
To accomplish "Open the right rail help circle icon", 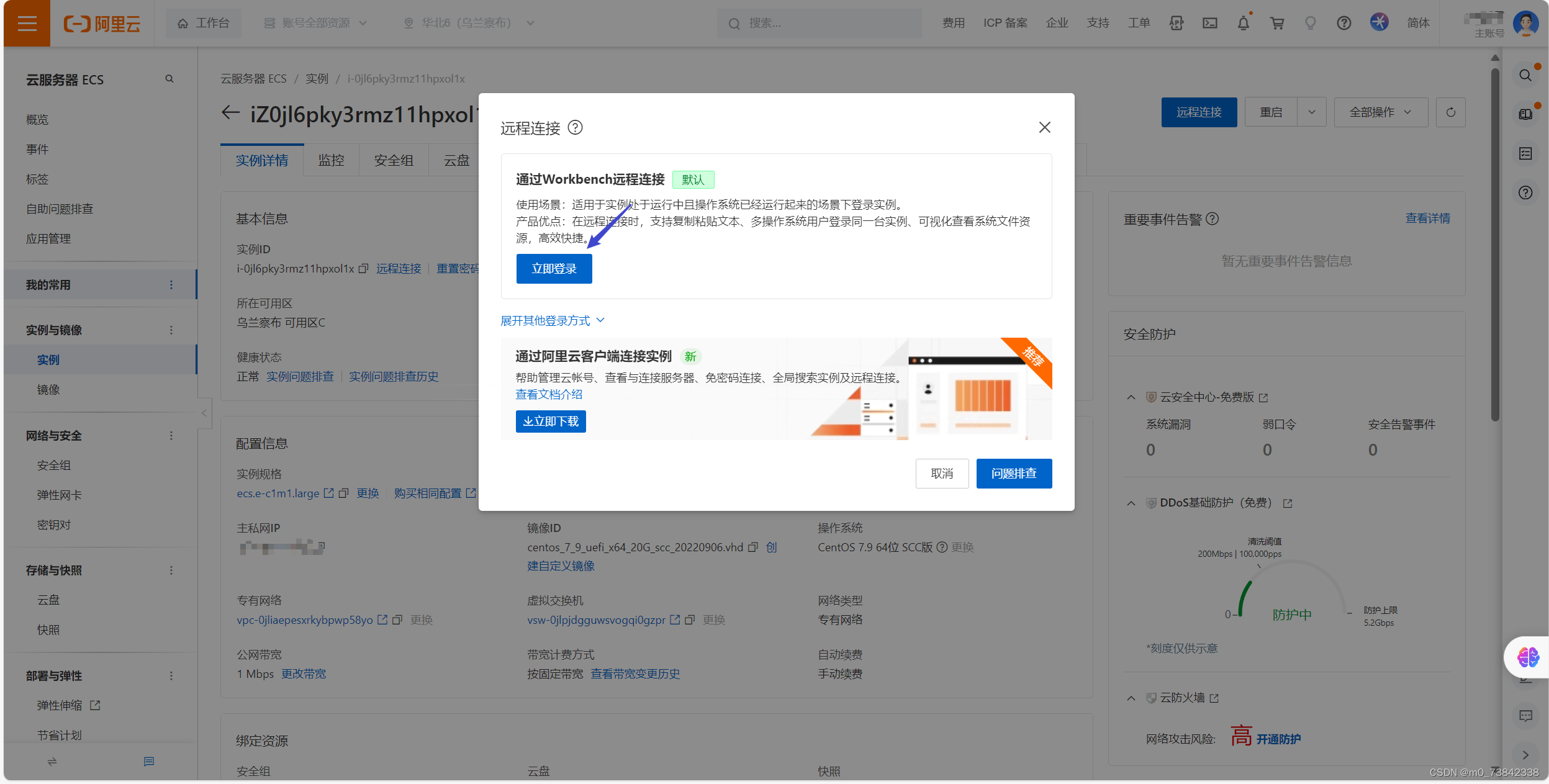I will click(x=1525, y=193).
